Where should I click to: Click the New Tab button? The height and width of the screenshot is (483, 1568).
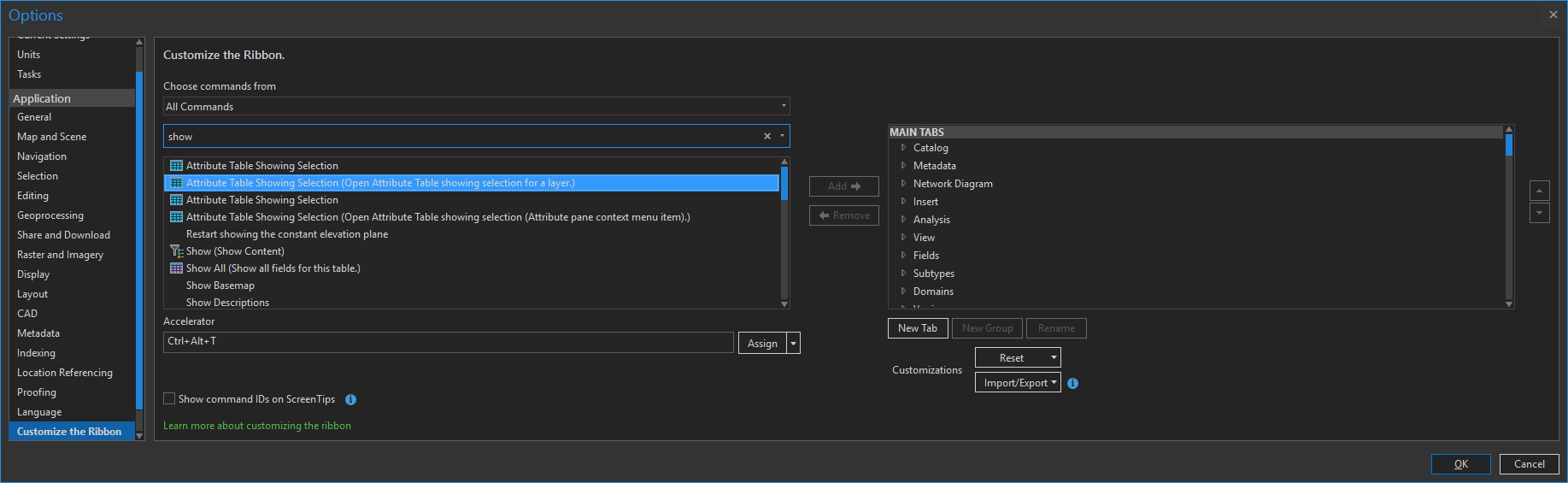point(918,328)
